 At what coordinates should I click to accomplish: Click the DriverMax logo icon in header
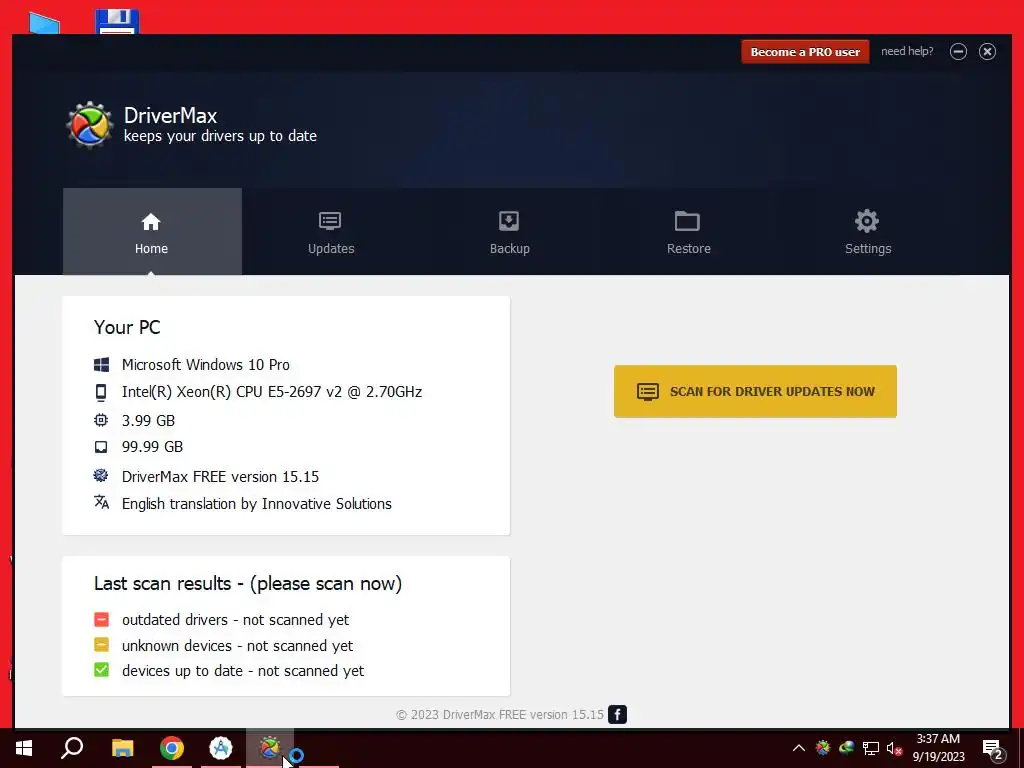[x=89, y=125]
